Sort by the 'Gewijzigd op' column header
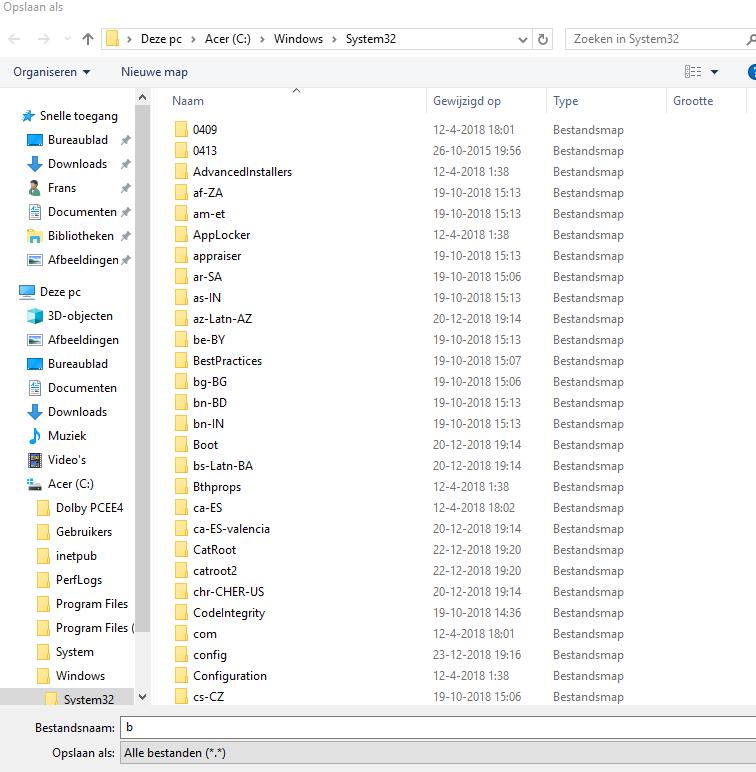The width and height of the screenshot is (756, 772). pos(467,101)
